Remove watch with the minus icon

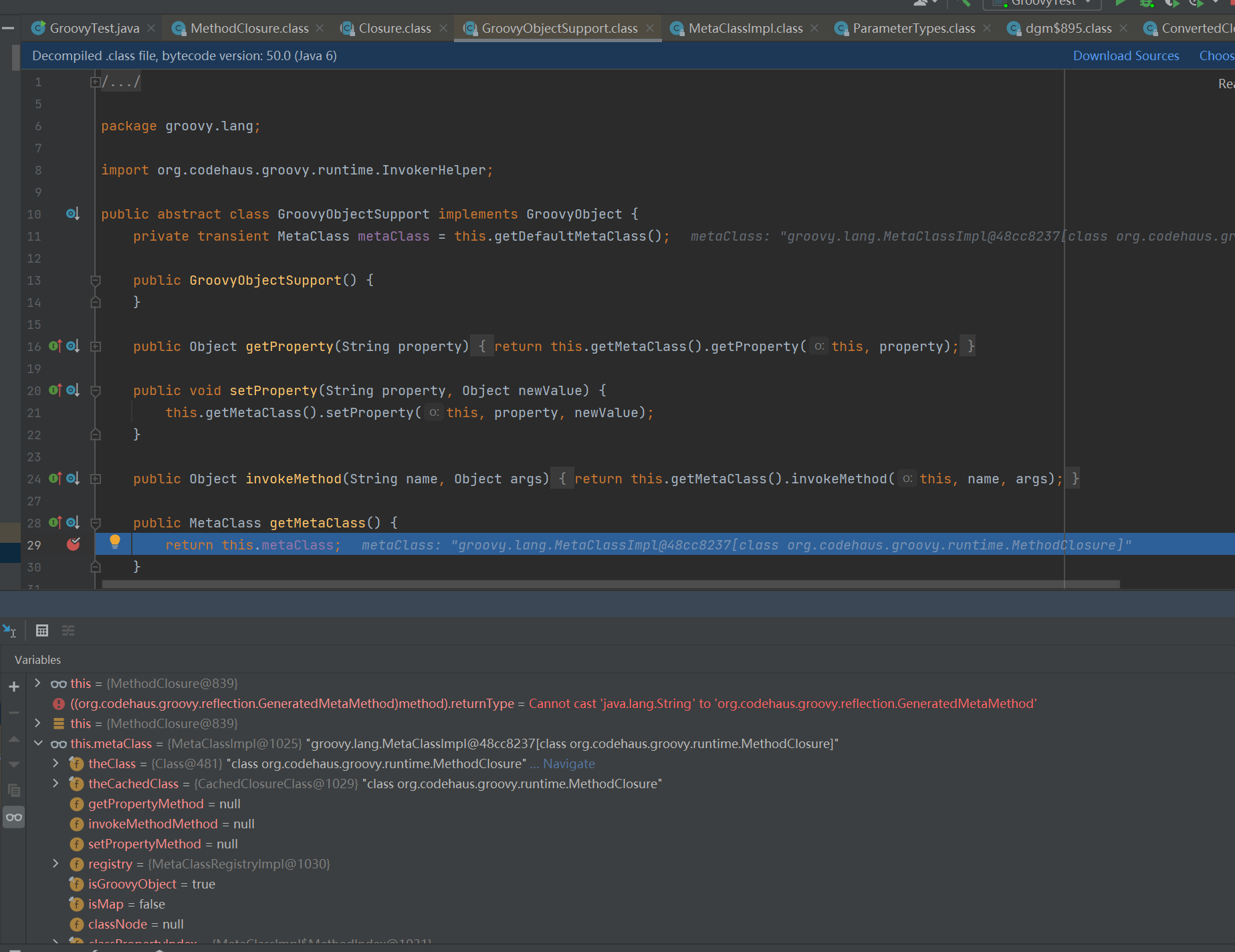point(13,713)
